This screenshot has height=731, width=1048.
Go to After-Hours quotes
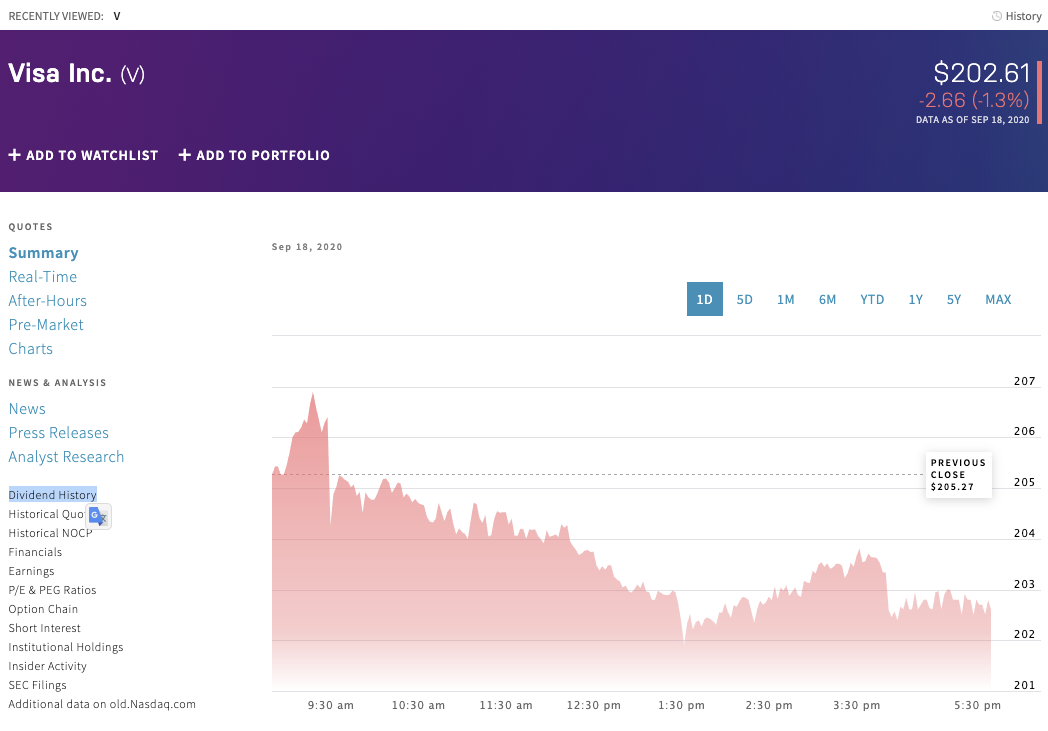[47, 301]
